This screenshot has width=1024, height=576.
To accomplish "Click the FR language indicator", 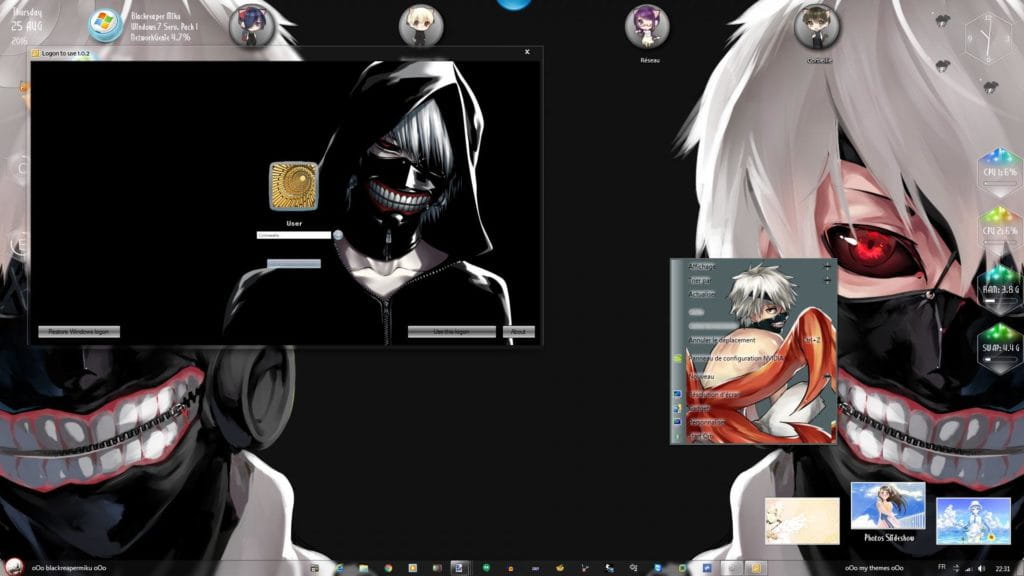I will pyautogui.click(x=942, y=567).
